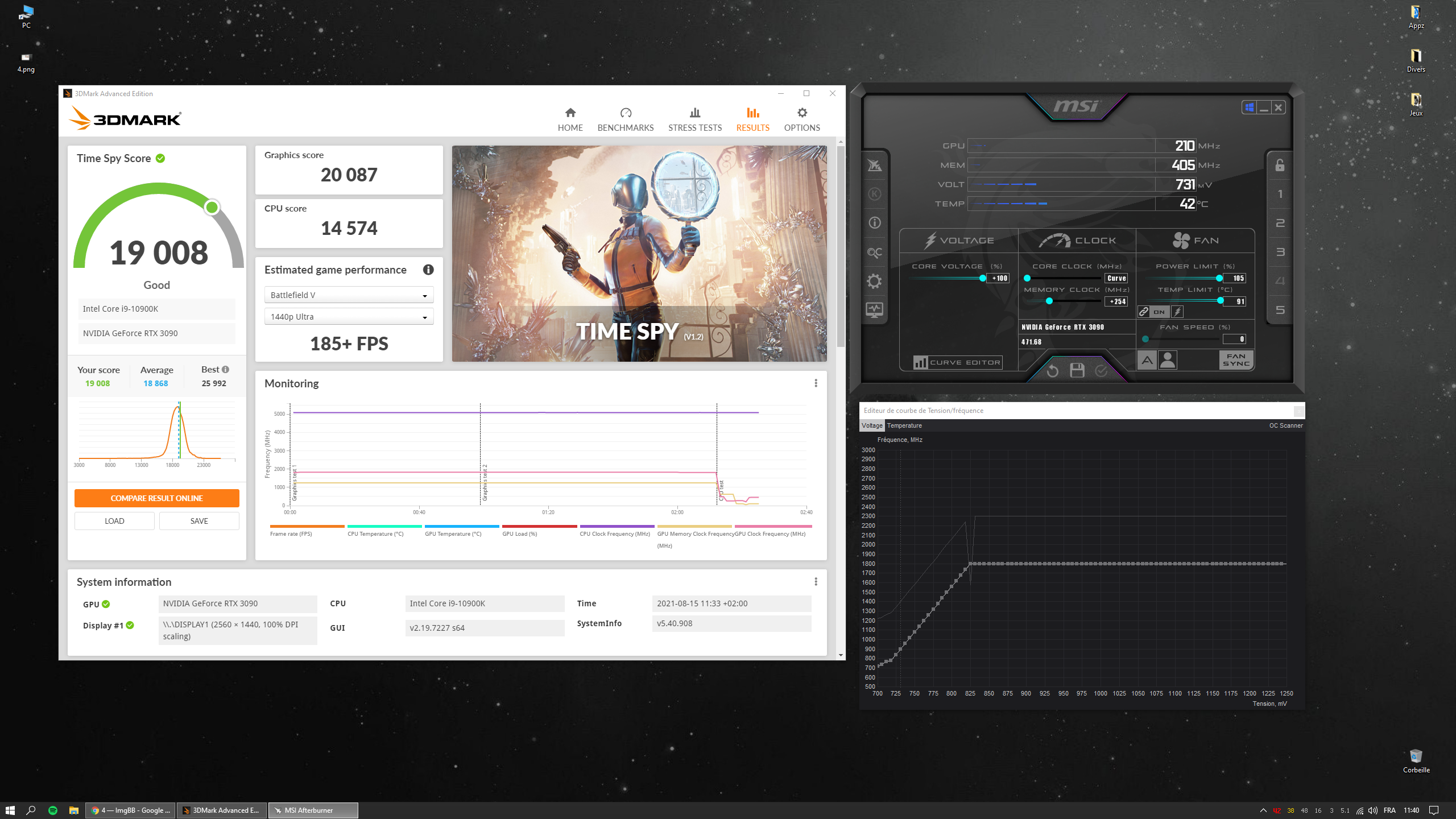This screenshot has height=819, width=1456.
Task: Open the 3DMark Options tab
Action: pos(802,119)
